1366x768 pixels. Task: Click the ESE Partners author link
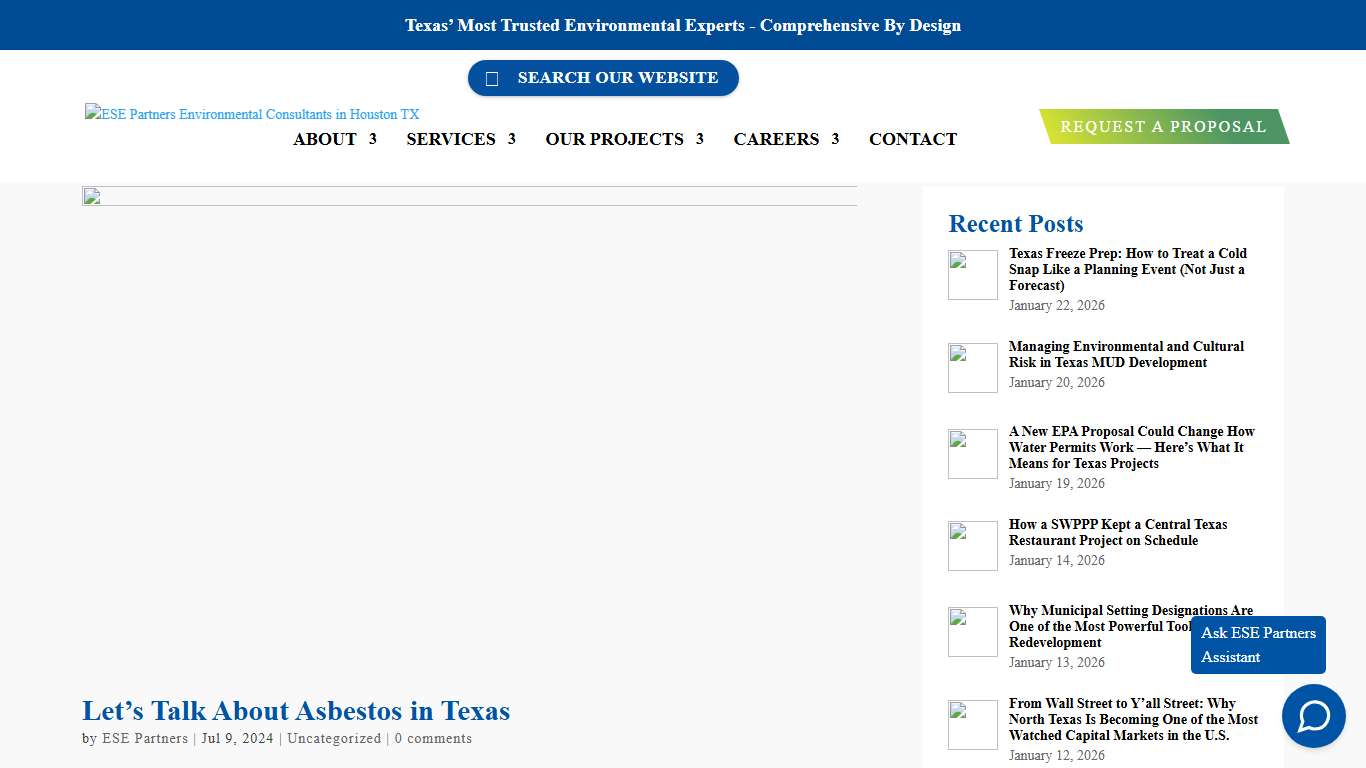(x=144, y=738)
